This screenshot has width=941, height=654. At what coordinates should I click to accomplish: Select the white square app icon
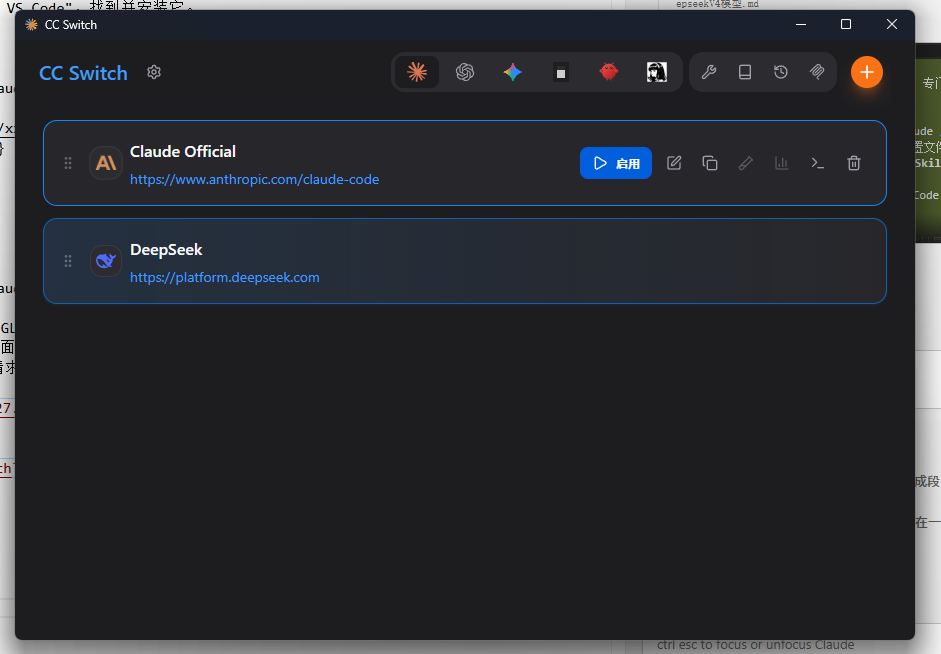click(x=561, y=73)
